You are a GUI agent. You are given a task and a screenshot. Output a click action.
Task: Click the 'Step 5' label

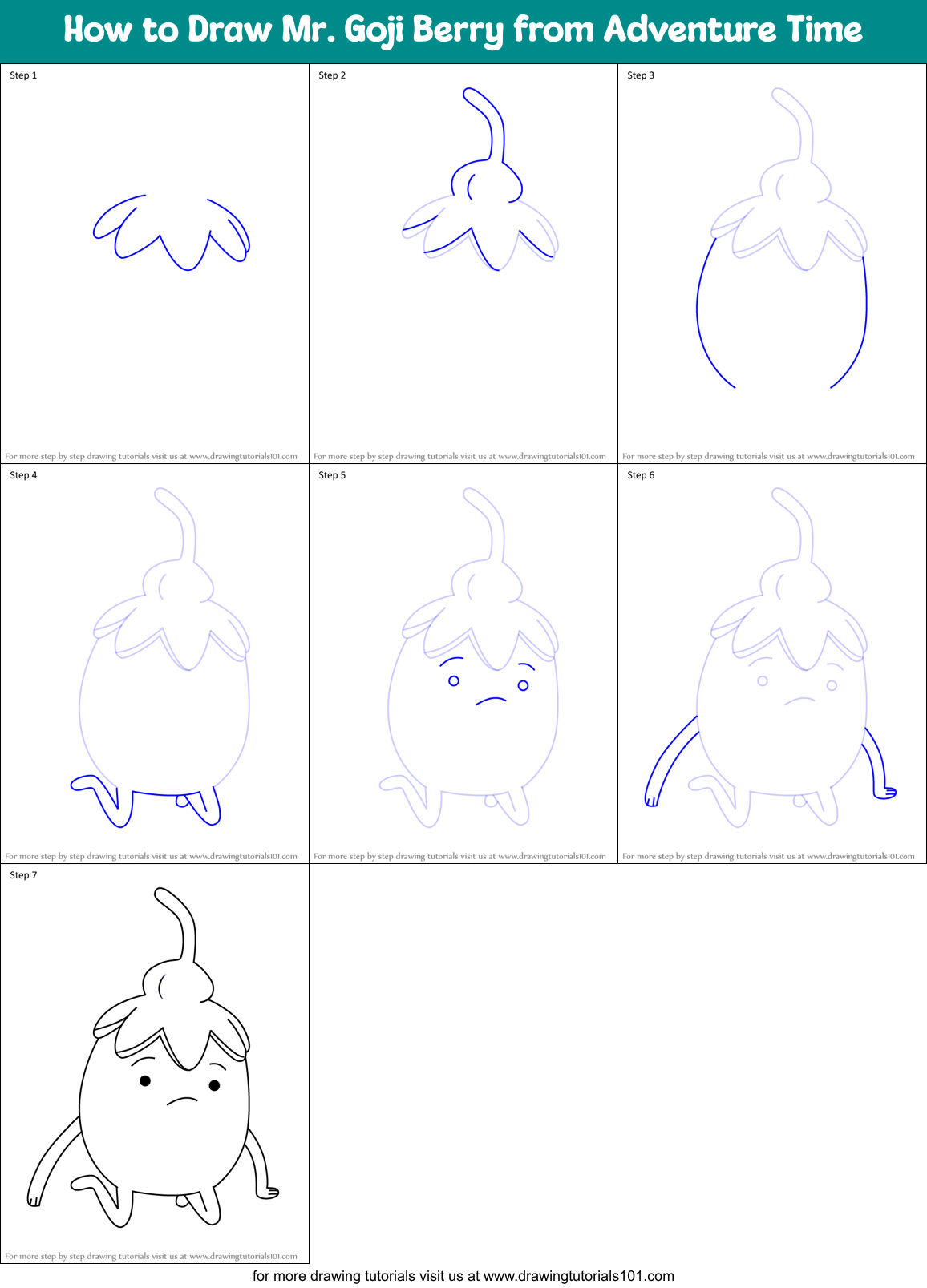[332, 475]
